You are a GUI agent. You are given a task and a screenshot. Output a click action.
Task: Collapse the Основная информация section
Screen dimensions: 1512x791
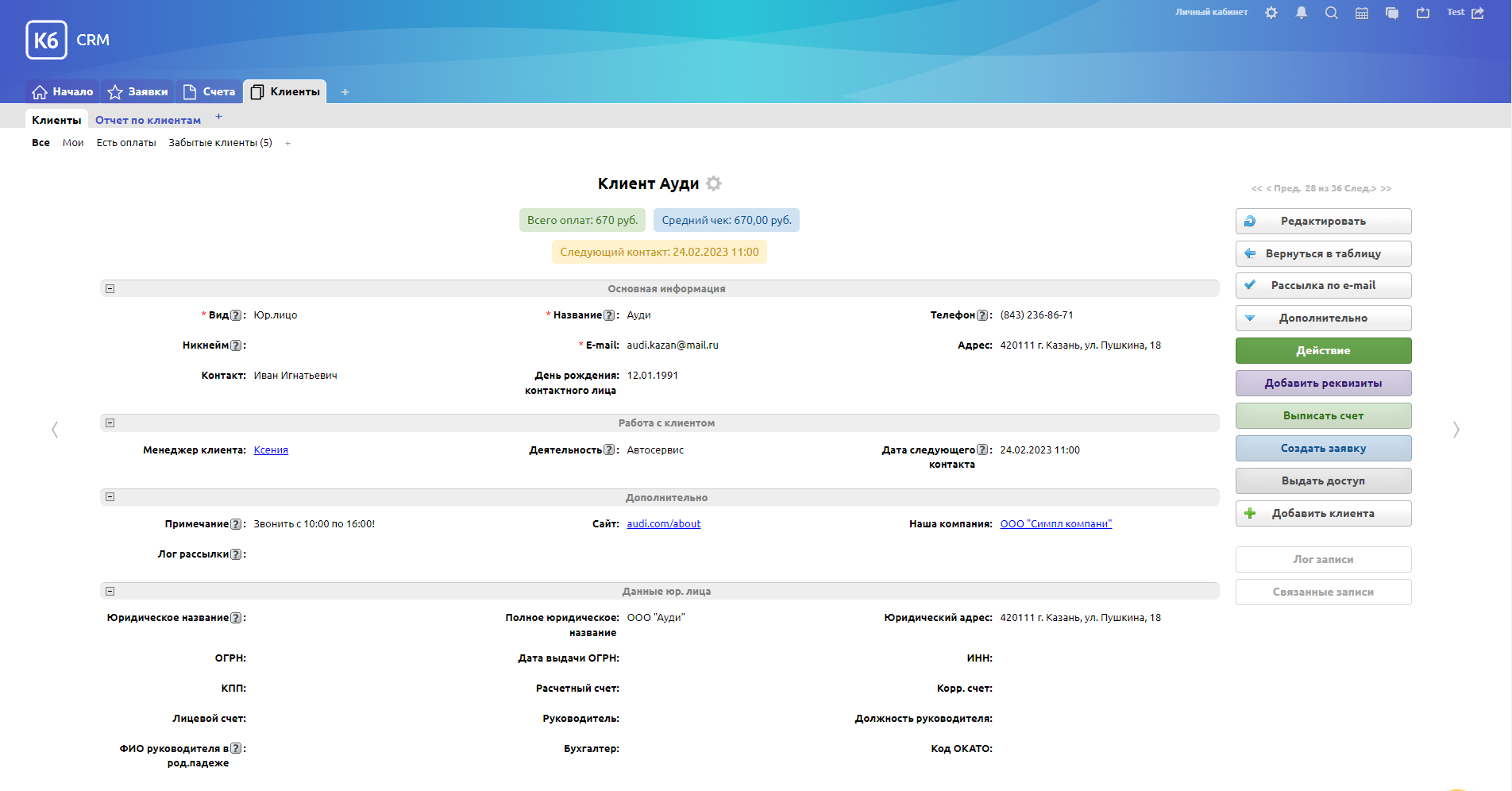(x=110, y=289)
